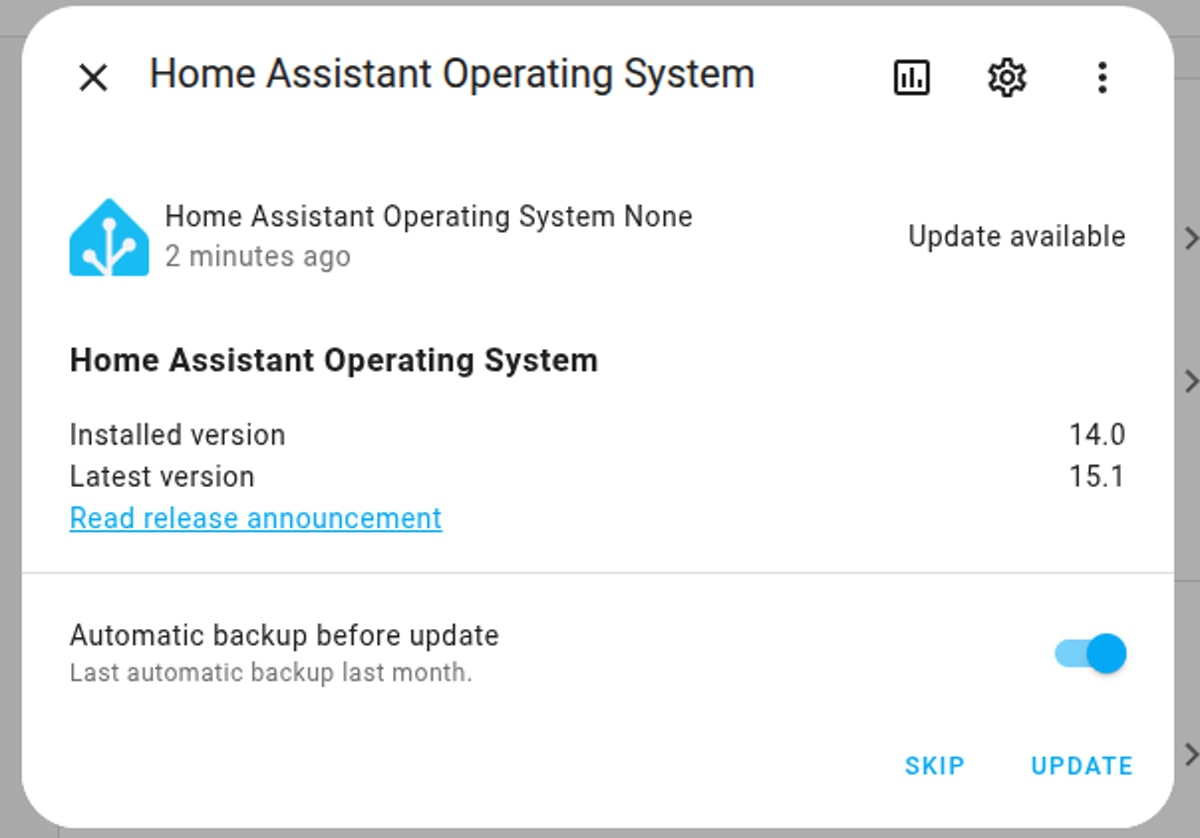This screenshot has height=838, width=1200.
Task: Open the three-dot overflow menu
Action: point(1102,77)
